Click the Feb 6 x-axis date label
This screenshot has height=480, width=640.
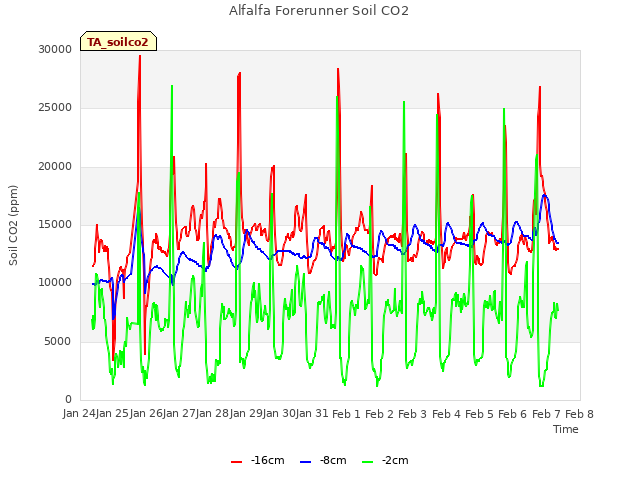coord(512,414)
